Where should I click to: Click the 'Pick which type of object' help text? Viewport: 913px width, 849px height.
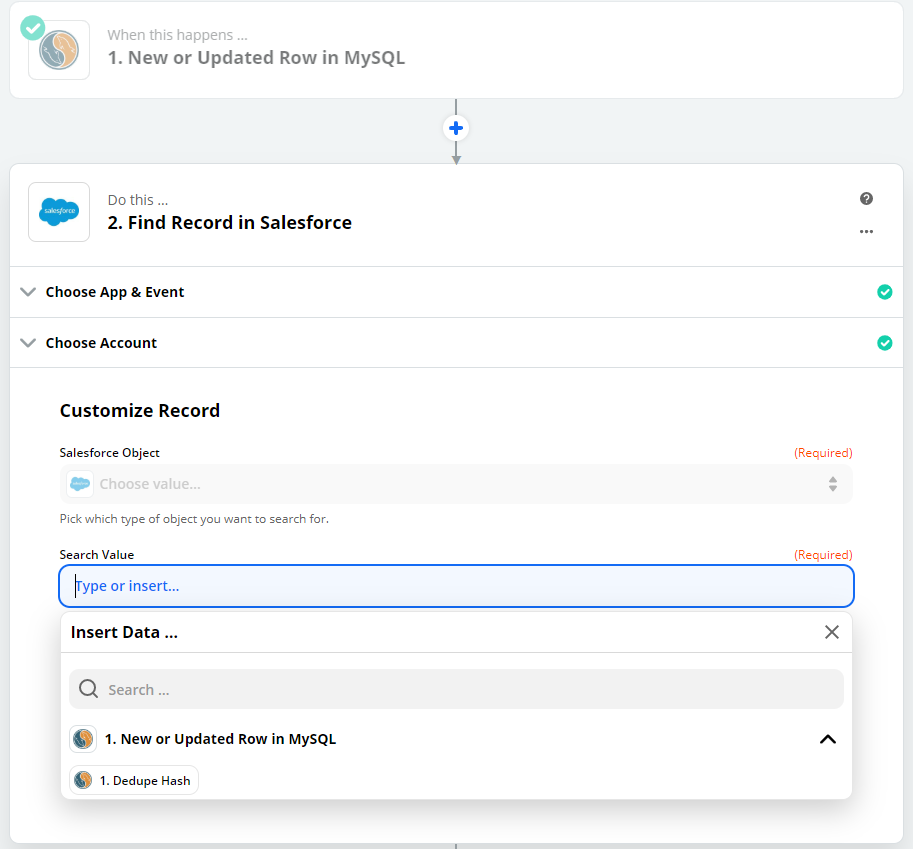tap(194, 519)
